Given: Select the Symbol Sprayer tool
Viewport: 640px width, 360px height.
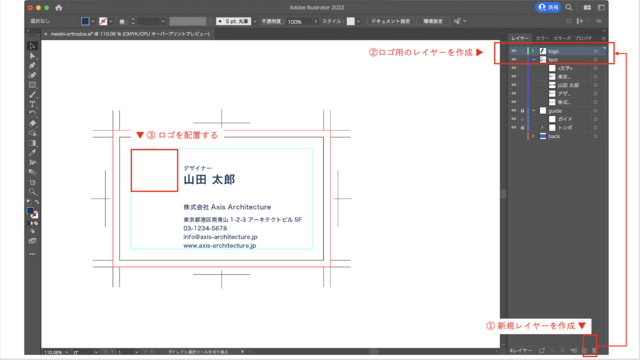Looking at the screenshot, I should (32, 162).
